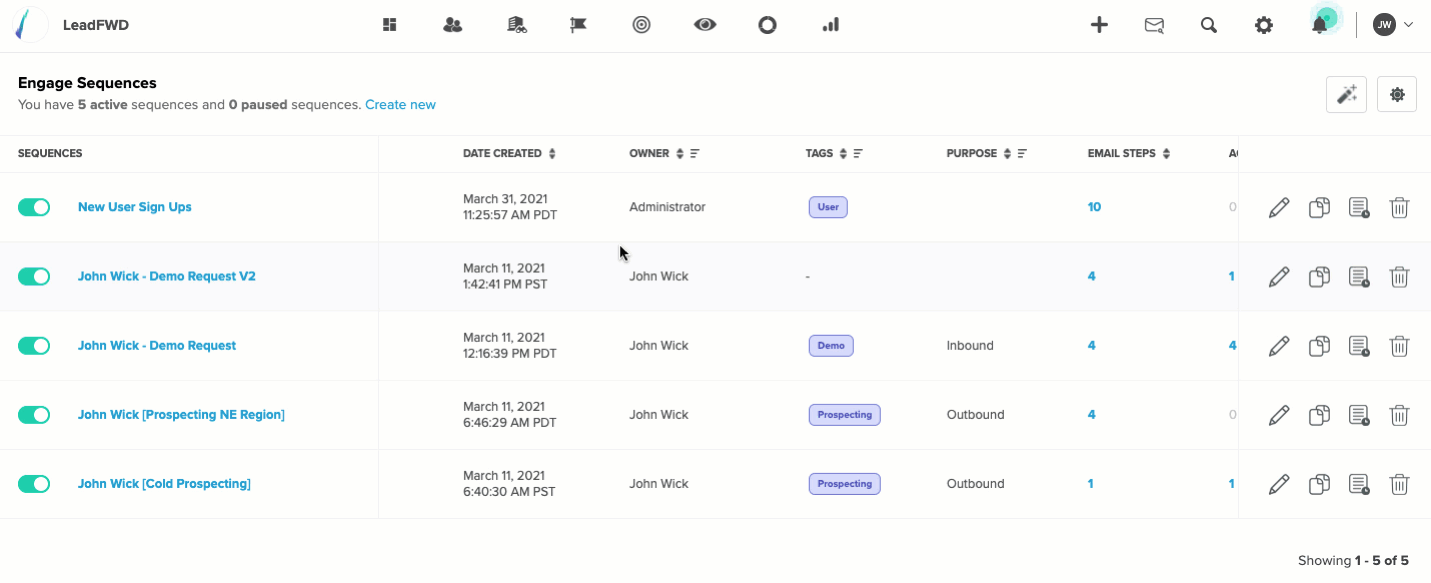The height and width of the screenshot is (583, 1431).
Task: Open John Wick [Prospecting NE Region] link
Action: click(181, 414)
